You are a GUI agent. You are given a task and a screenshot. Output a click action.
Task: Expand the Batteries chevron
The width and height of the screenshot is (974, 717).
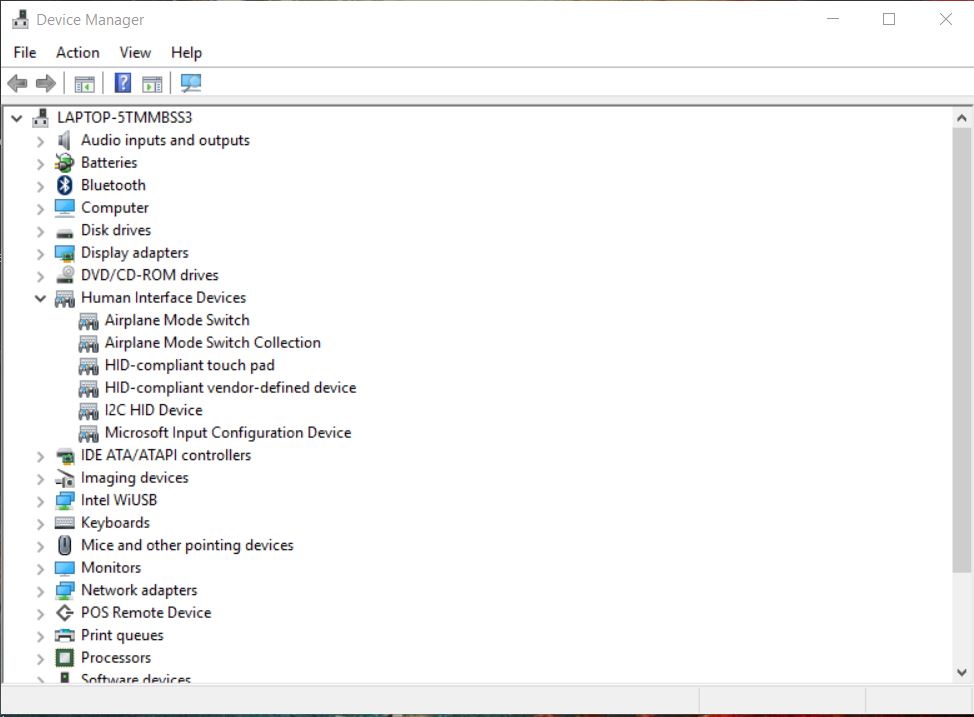(40, 164)
